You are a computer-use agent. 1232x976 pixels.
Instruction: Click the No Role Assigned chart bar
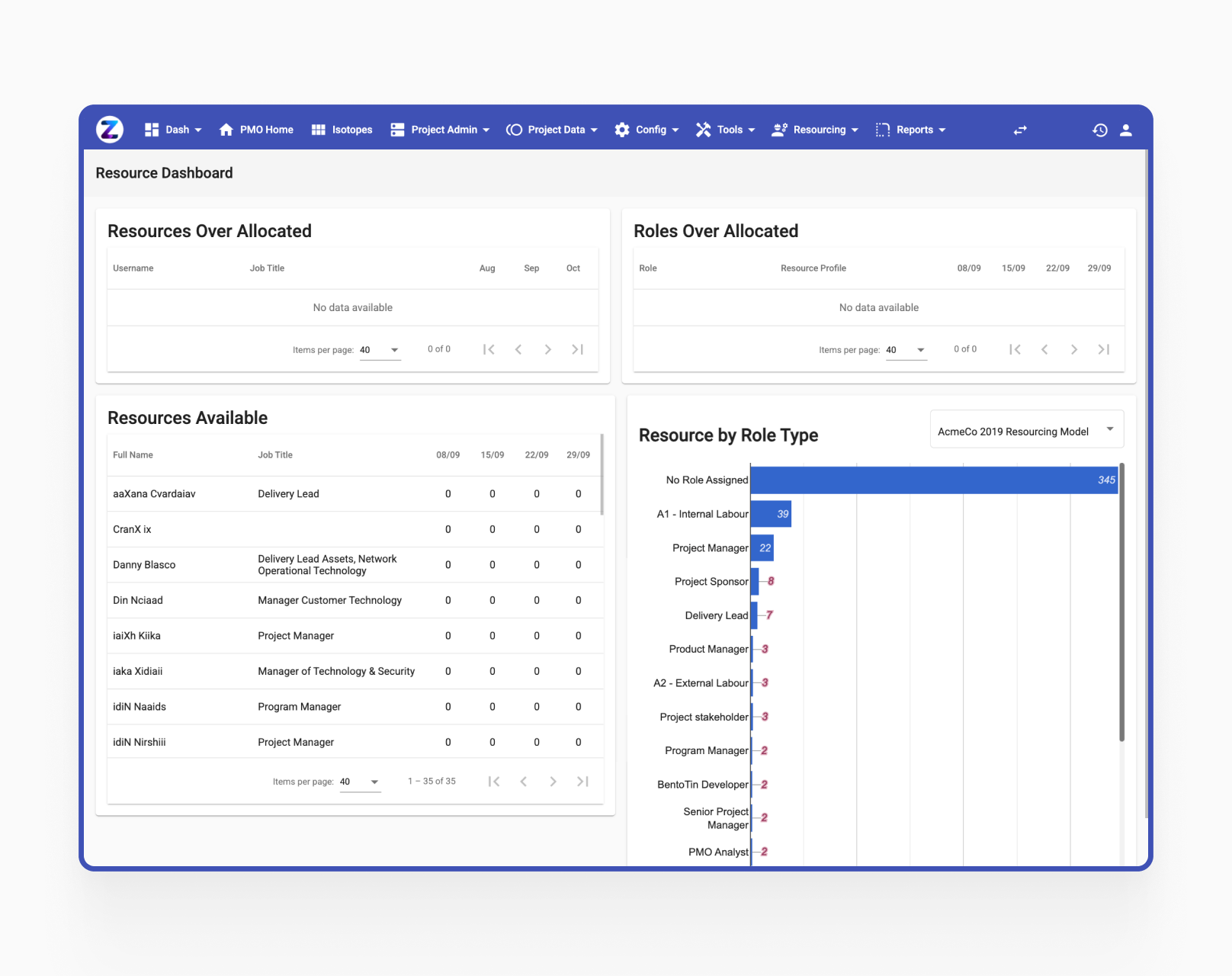pyautogui.click(x=933, y=480)
